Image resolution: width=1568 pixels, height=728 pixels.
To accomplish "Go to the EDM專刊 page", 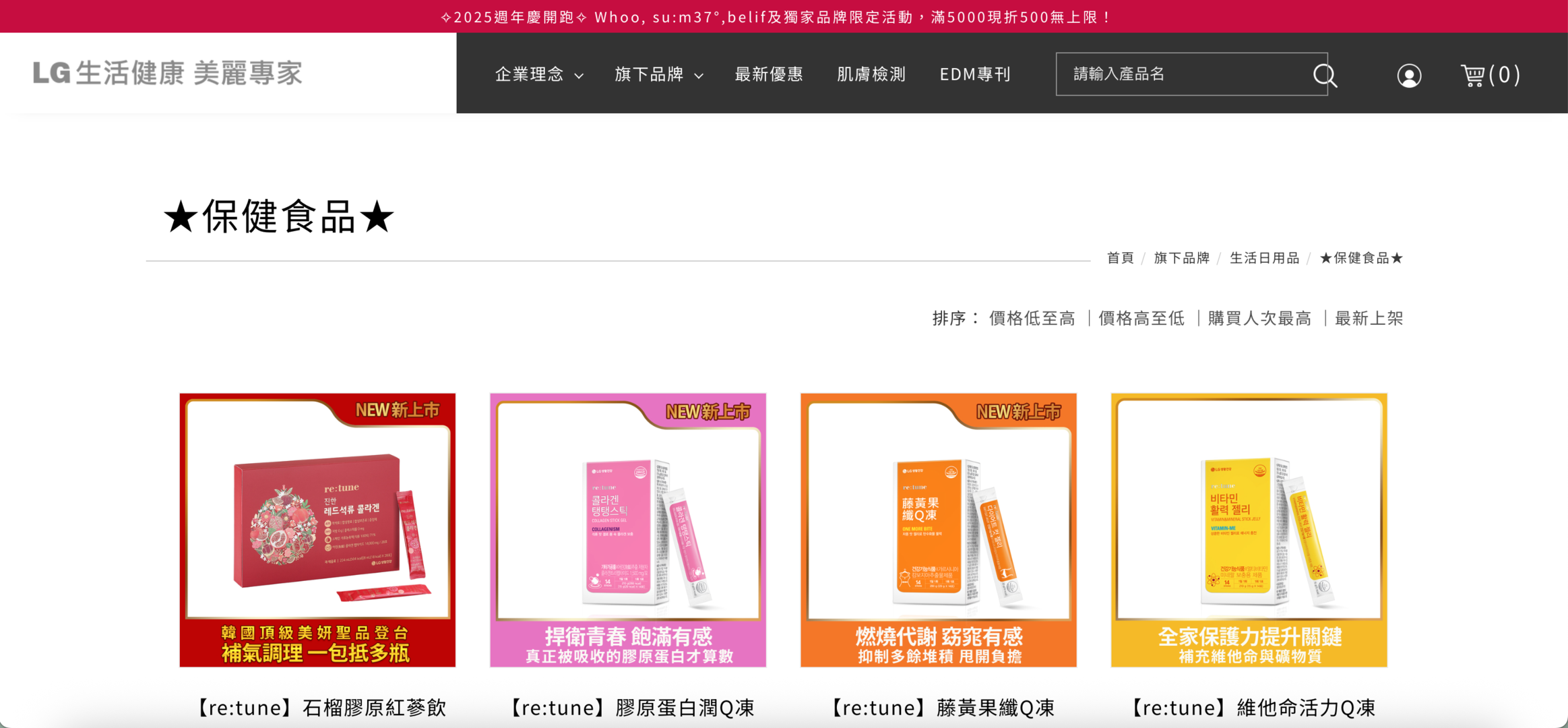I will tap(974, 74).
